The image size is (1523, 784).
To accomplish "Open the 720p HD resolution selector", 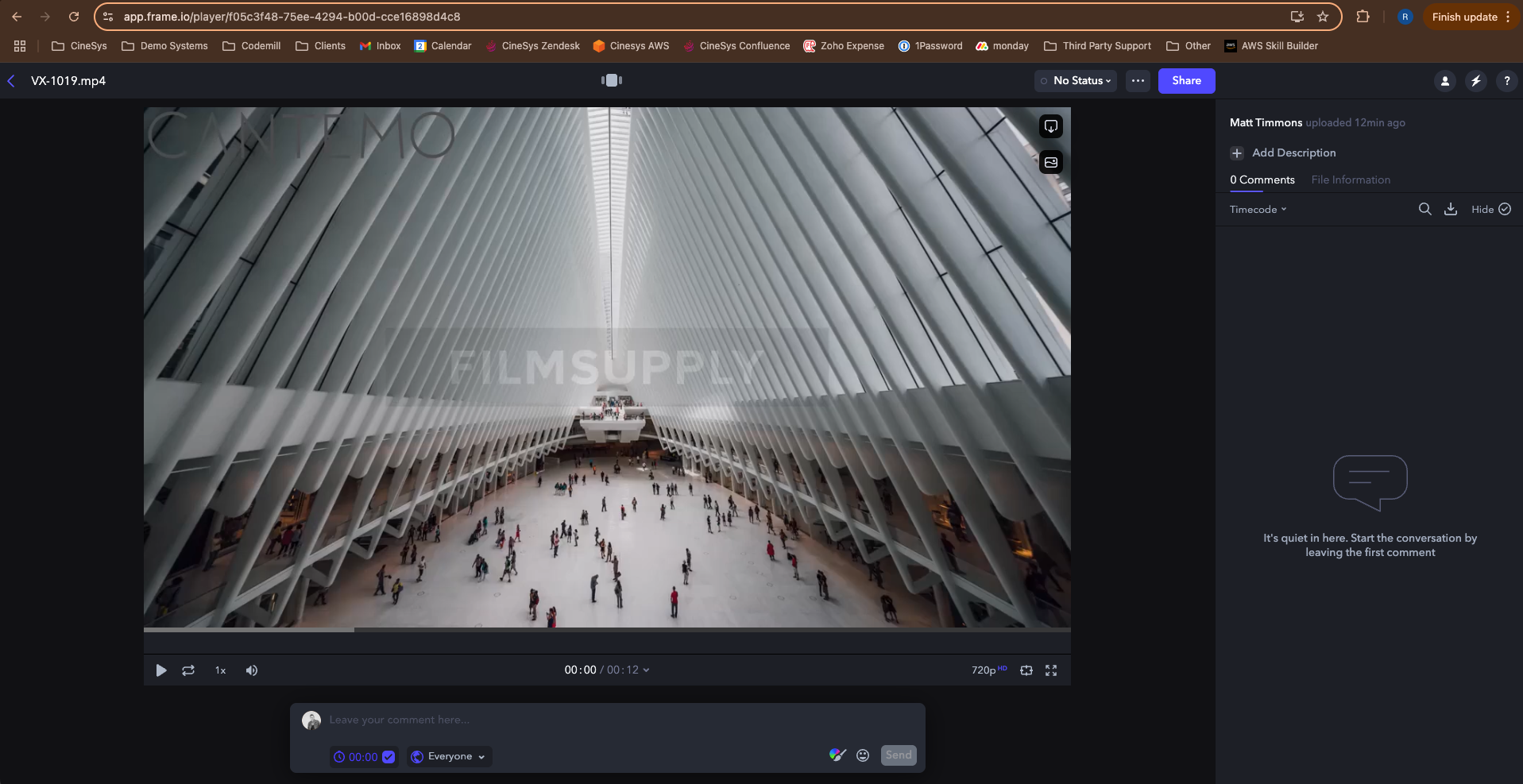I will click(989, 670).
